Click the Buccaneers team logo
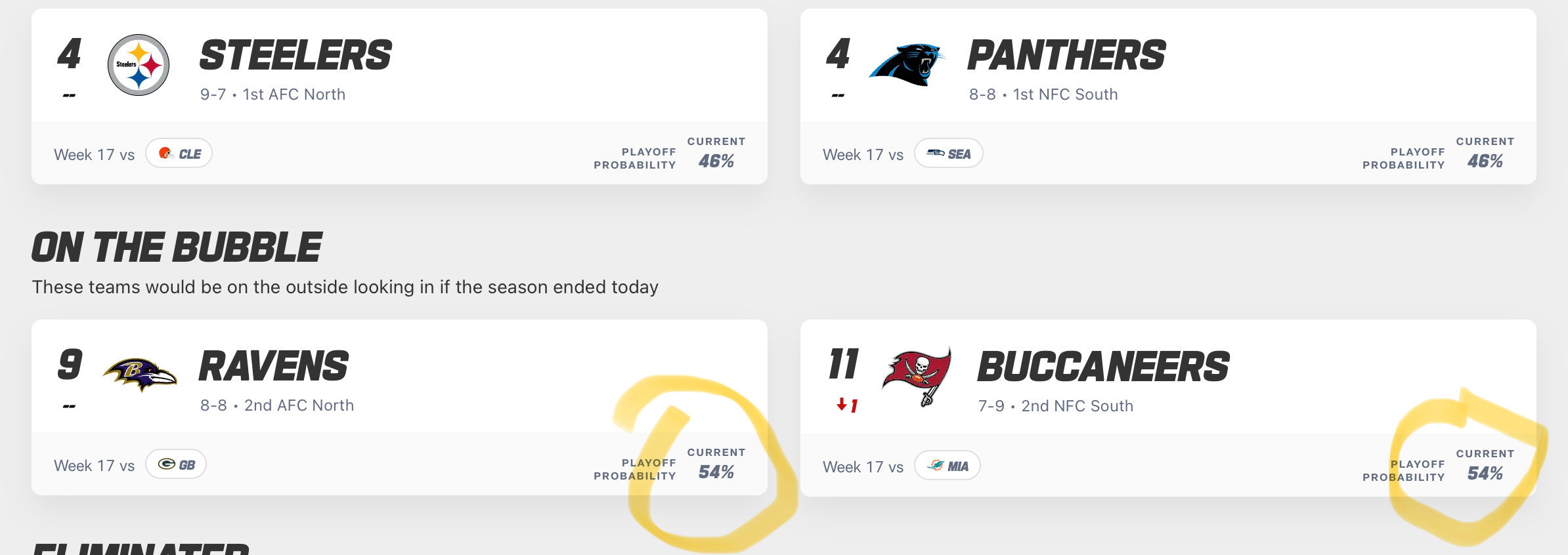 tap(917, 376)
